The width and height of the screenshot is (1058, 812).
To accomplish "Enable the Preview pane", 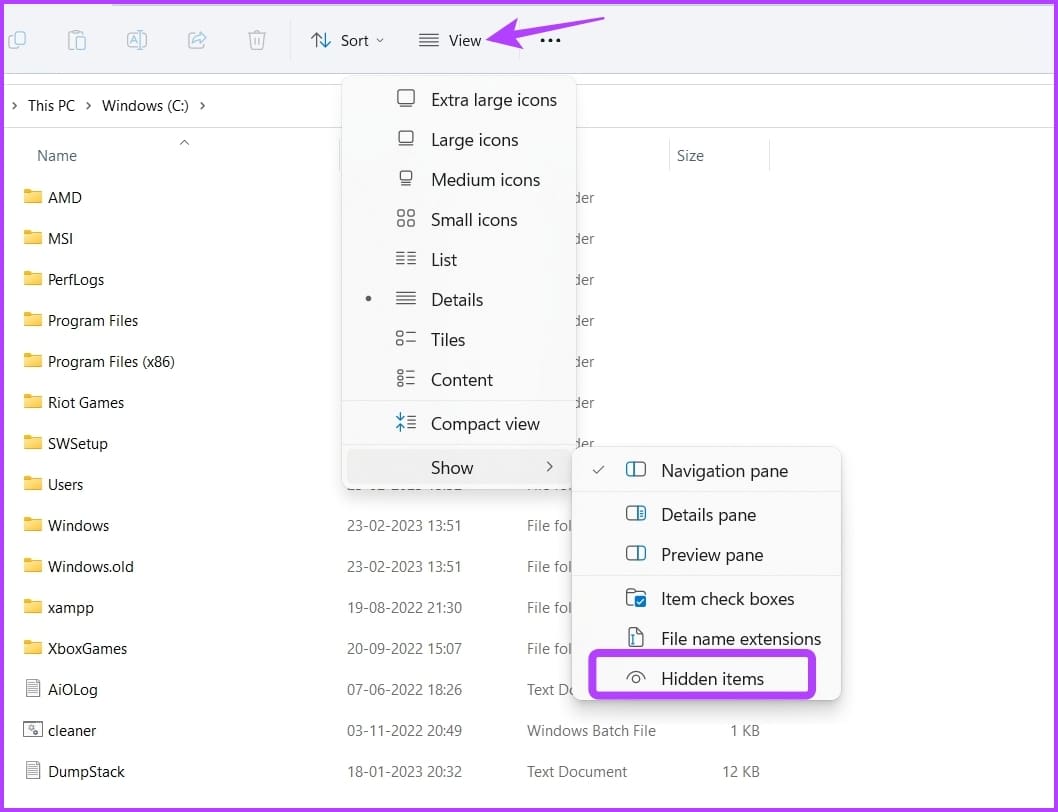I will tap(706, 554).
